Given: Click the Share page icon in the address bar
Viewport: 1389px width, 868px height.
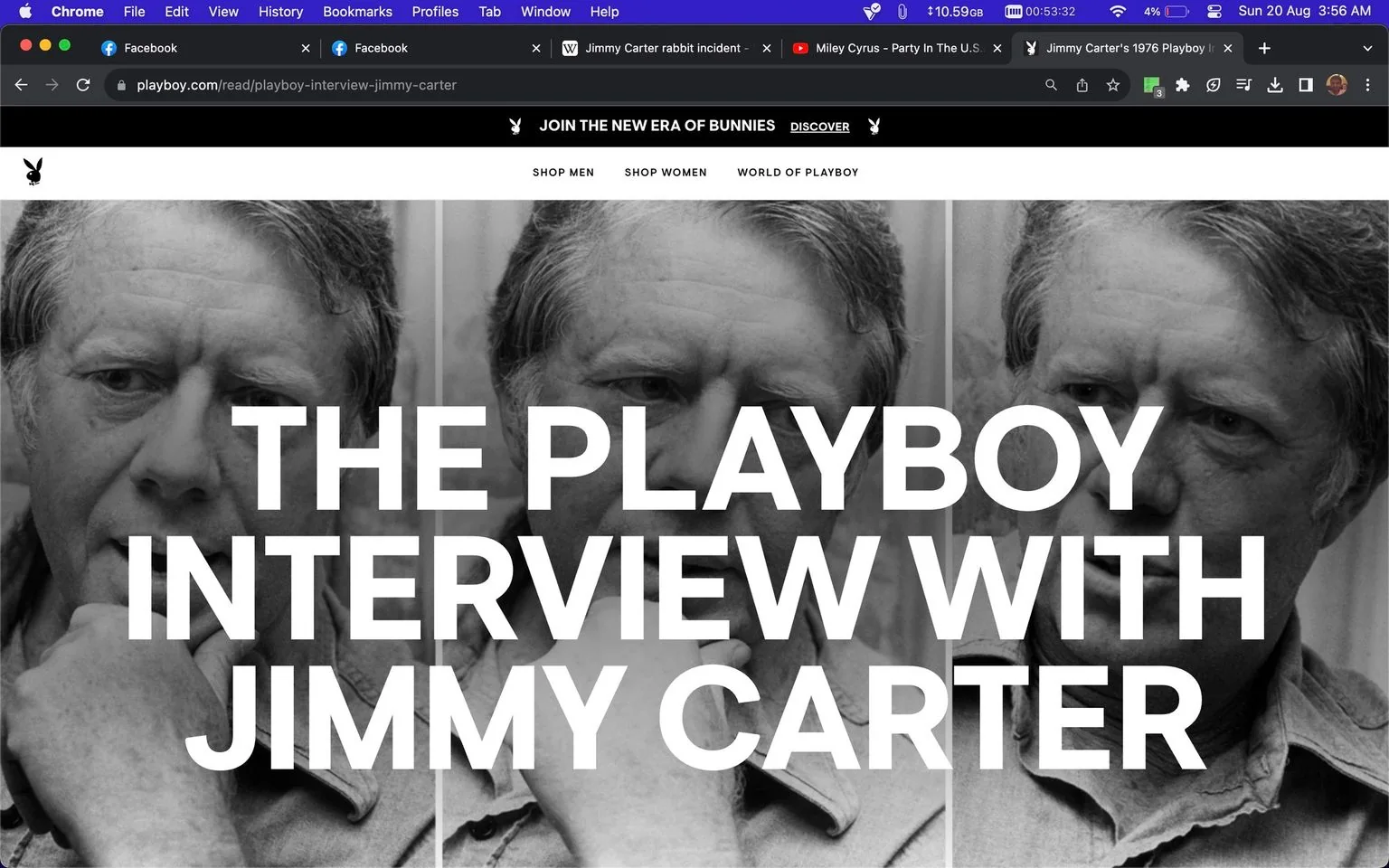Looking at the screenshot, I should pos(1082,85).
